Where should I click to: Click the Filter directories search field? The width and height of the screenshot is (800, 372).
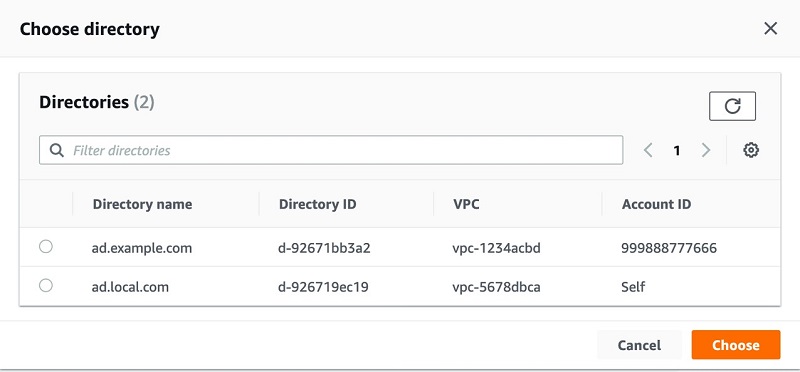(x=331, y=150)
